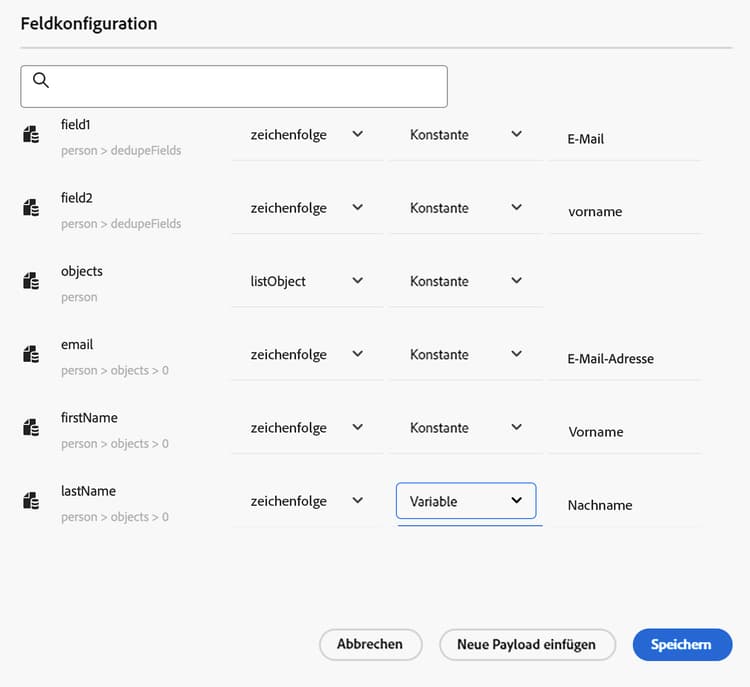The image size is (750, 687).
Task: Click the objects row data icon
Action: tap(31, 281)
